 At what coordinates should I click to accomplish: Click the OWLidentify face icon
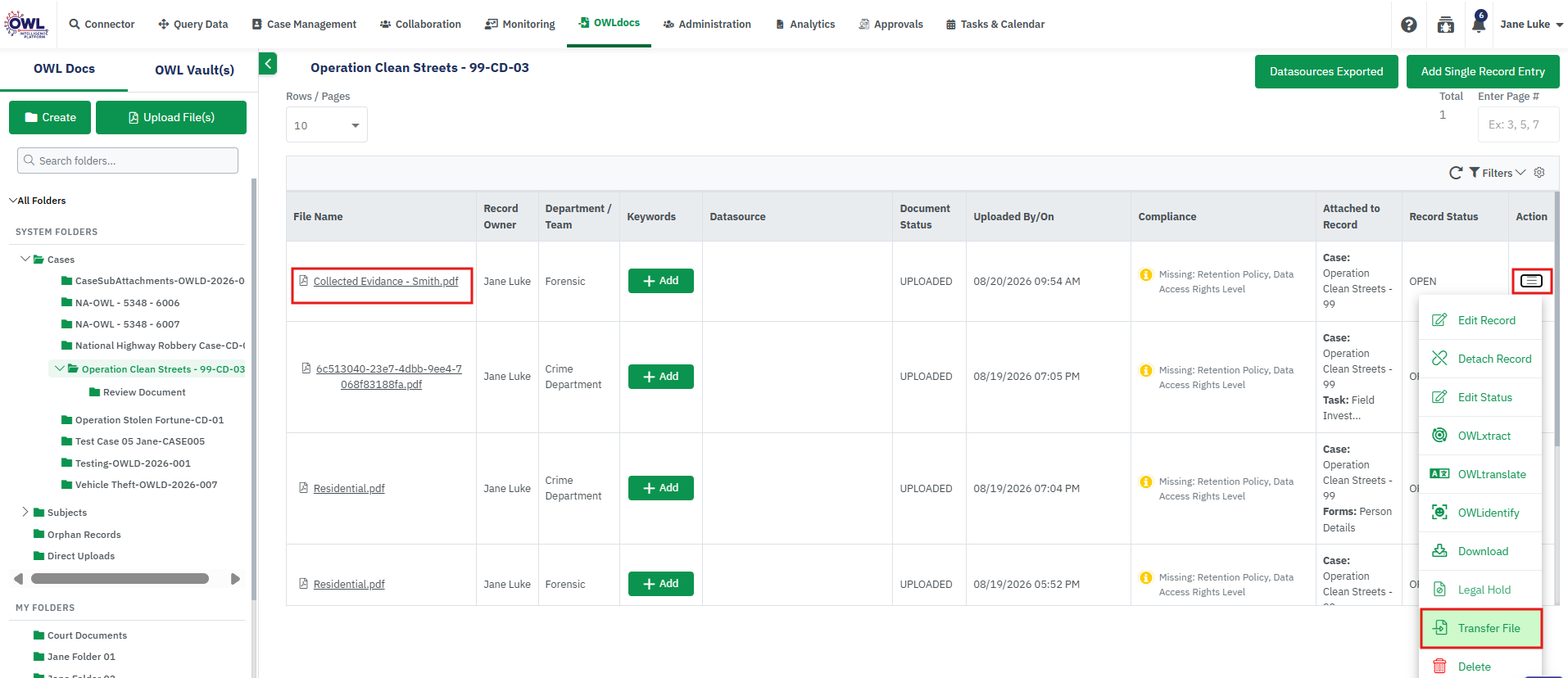tap(1439, 513)
